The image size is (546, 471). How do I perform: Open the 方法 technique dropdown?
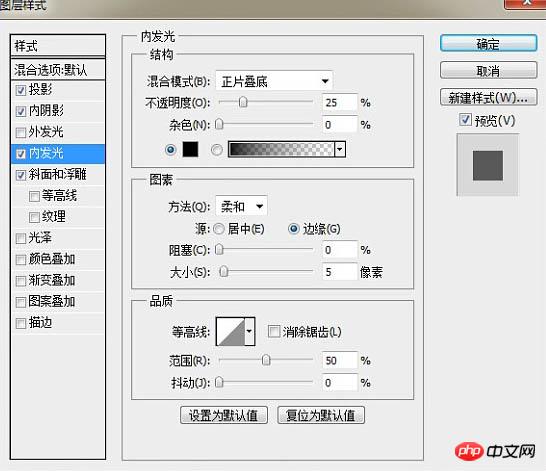241,206
